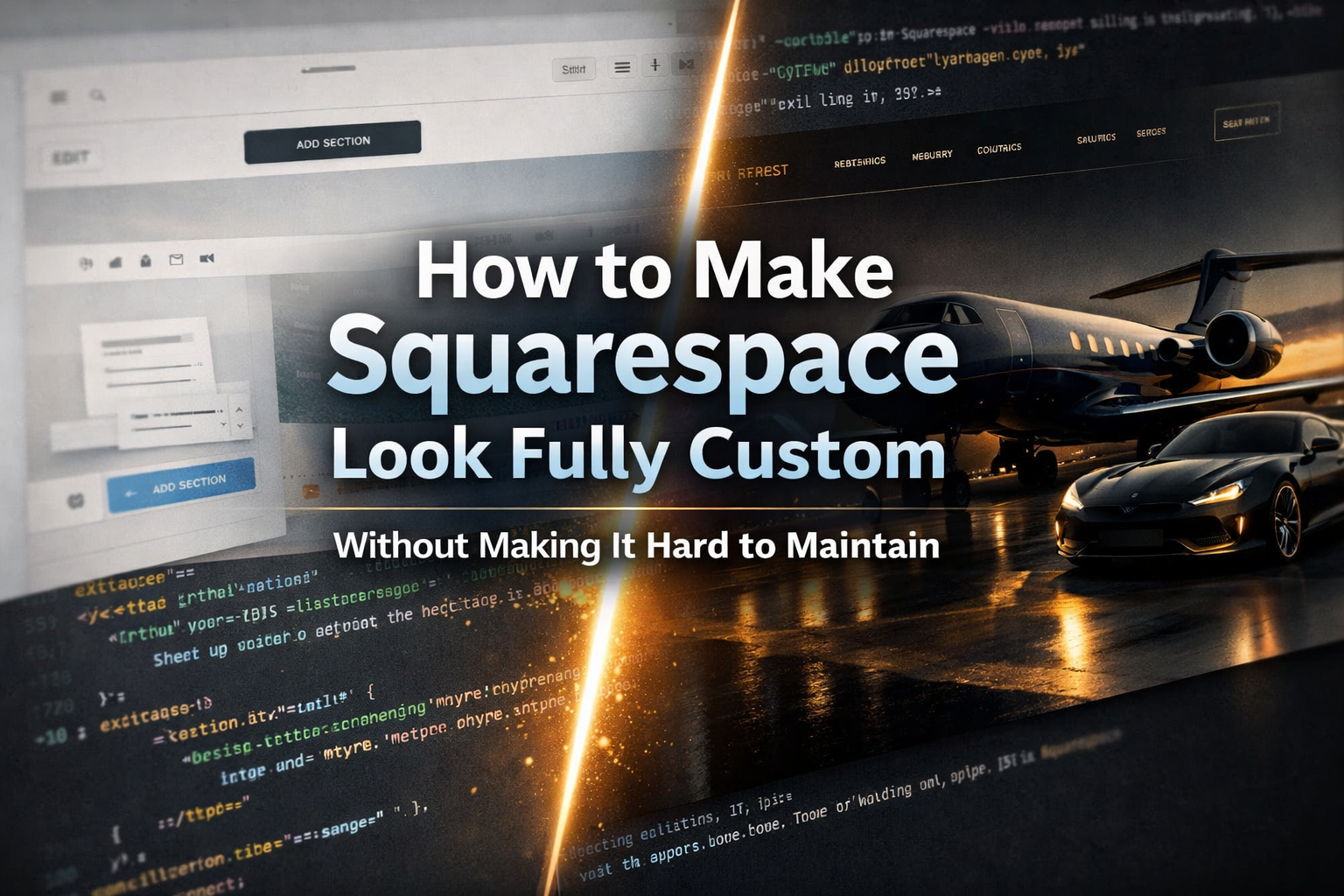
Task: Click the EDIT button at the top-left
Action: coord(72,156)
